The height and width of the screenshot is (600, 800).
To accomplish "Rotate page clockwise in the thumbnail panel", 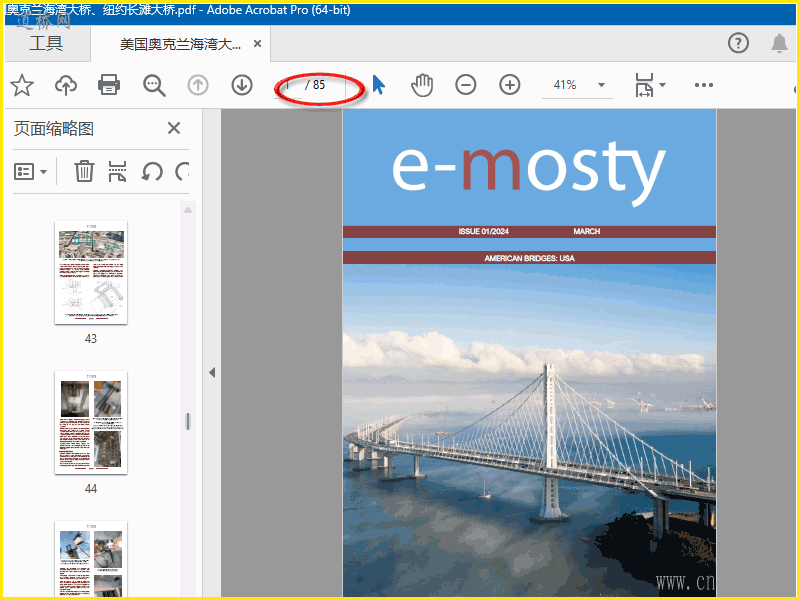I will click(x=182, y=171).
